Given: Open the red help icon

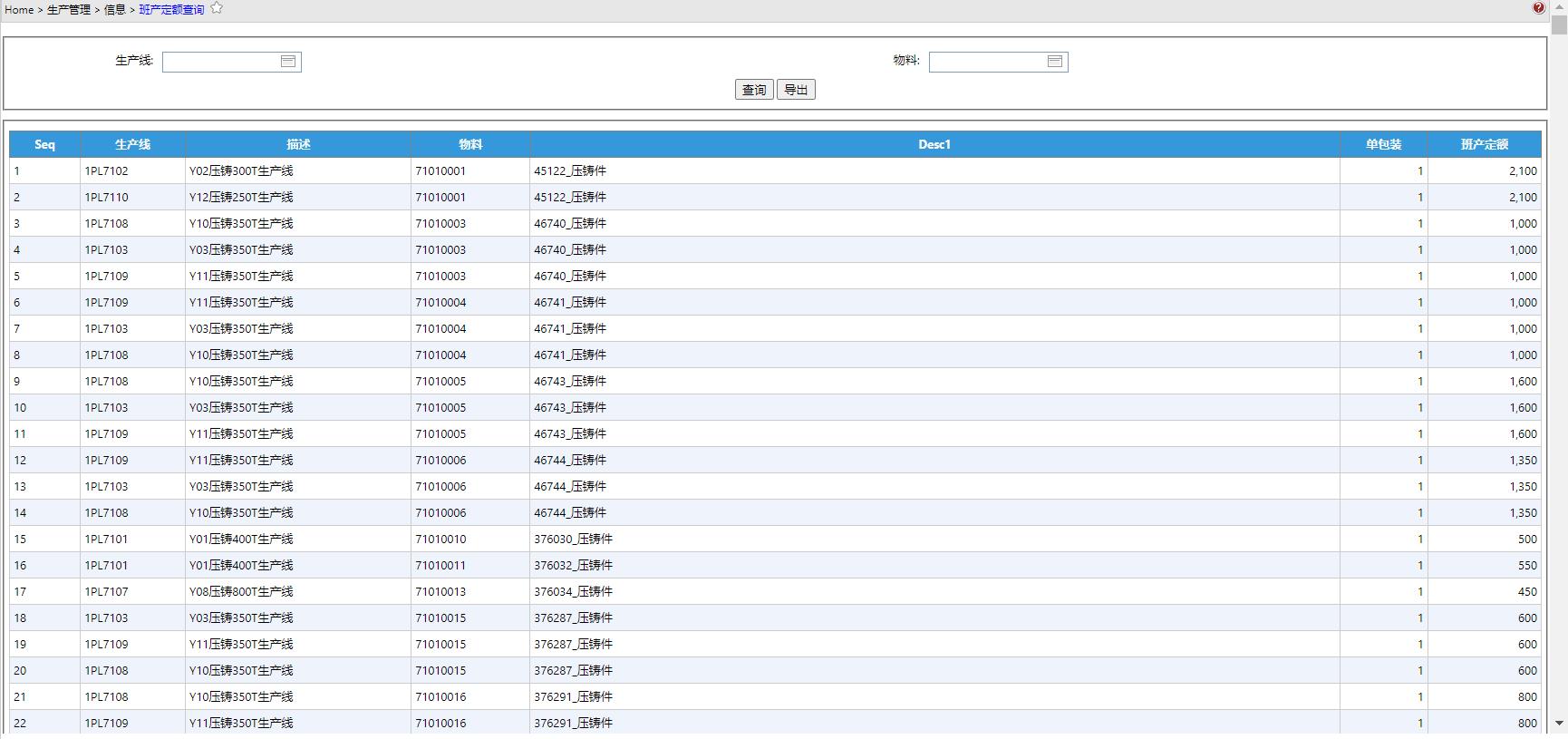Looking at the screenshot, I should pos(1538,8).
